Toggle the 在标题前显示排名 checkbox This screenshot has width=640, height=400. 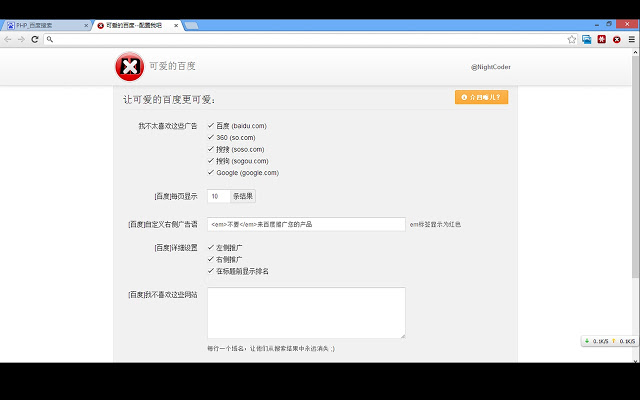(x=211, y=271)
